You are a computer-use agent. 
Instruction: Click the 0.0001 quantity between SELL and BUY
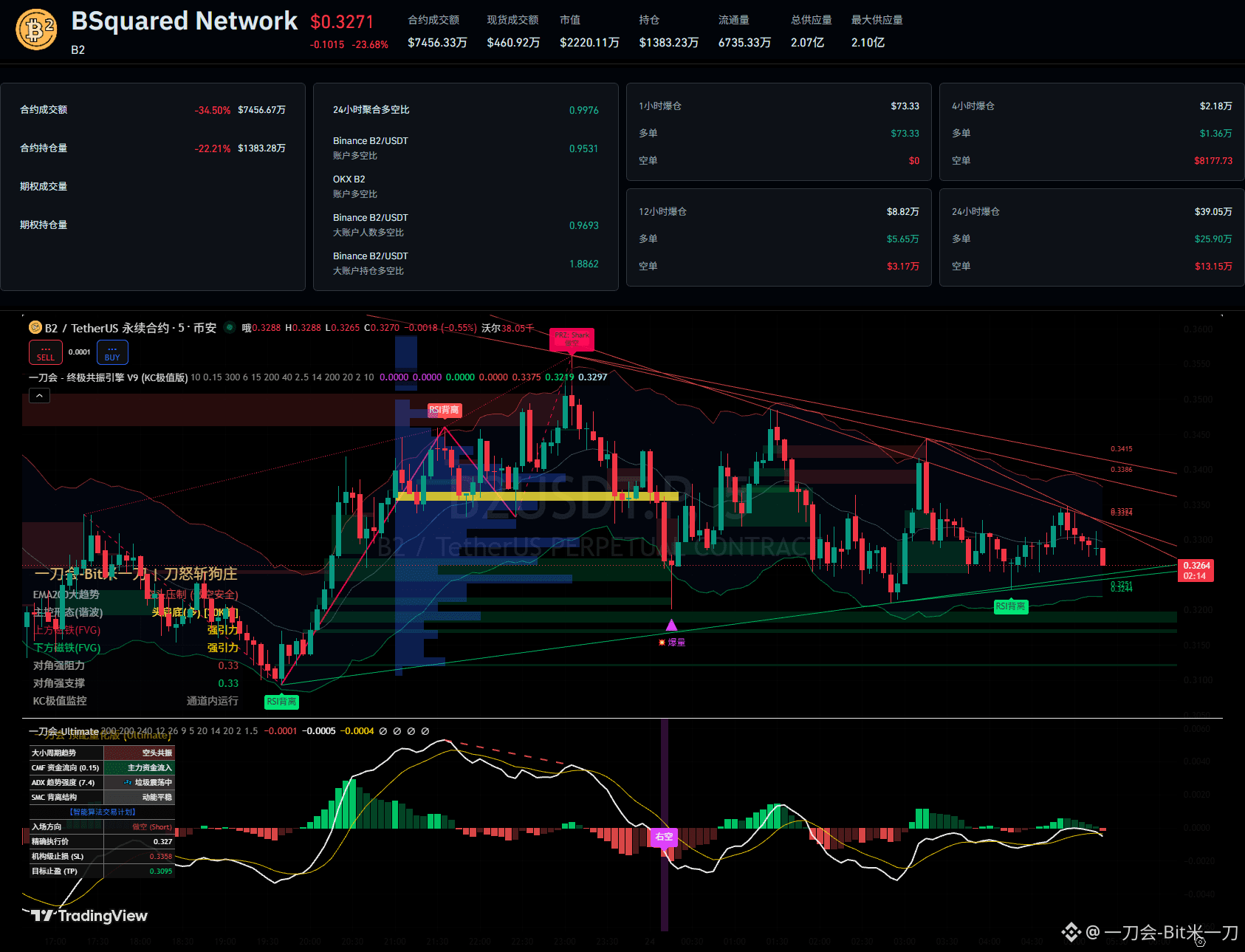click(x=80, y=352)
